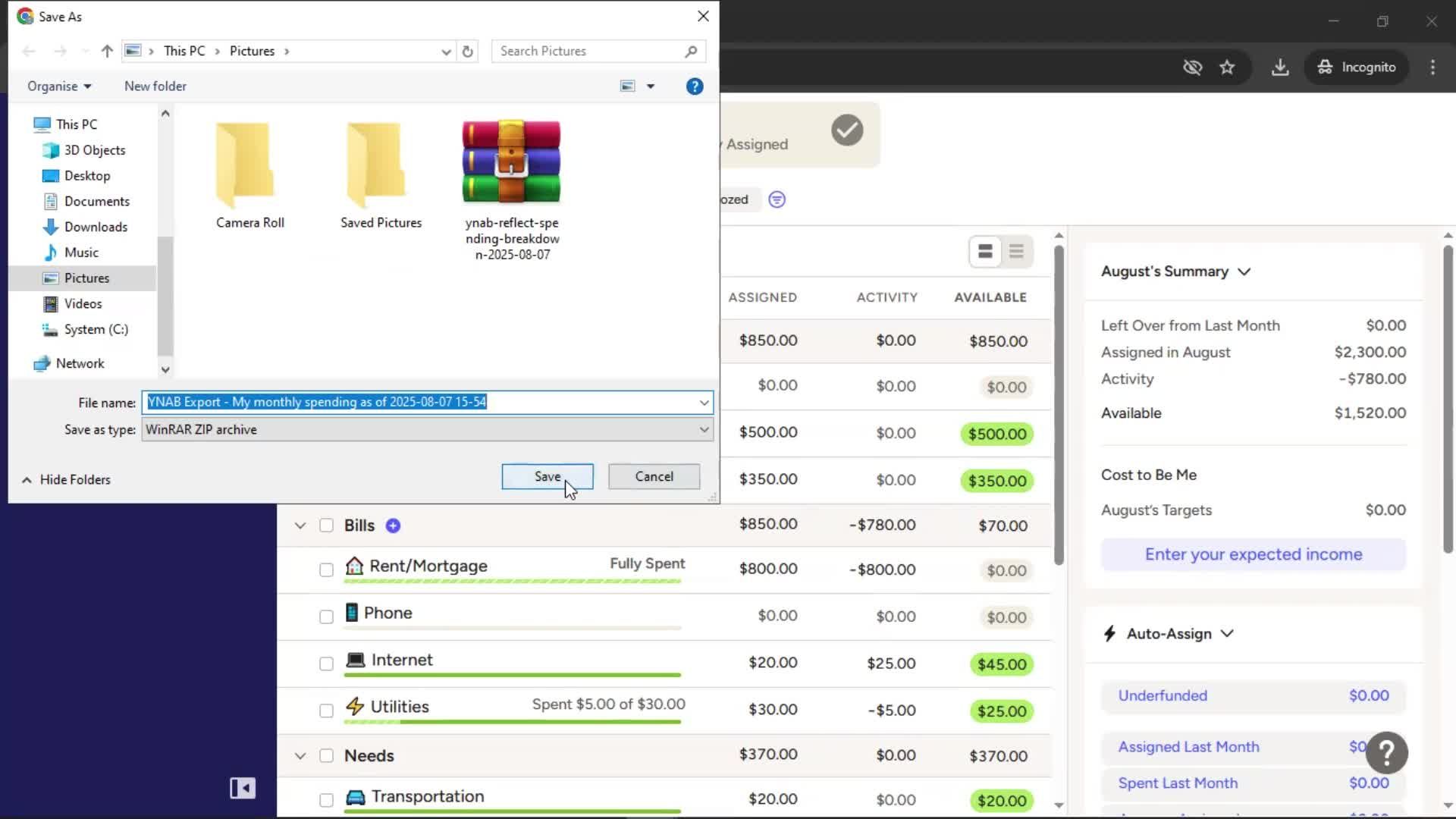The height and width of the screenshot is (819, 1456).
Task: Select Desktop in the navigation tree
Action: coord(86,176)
